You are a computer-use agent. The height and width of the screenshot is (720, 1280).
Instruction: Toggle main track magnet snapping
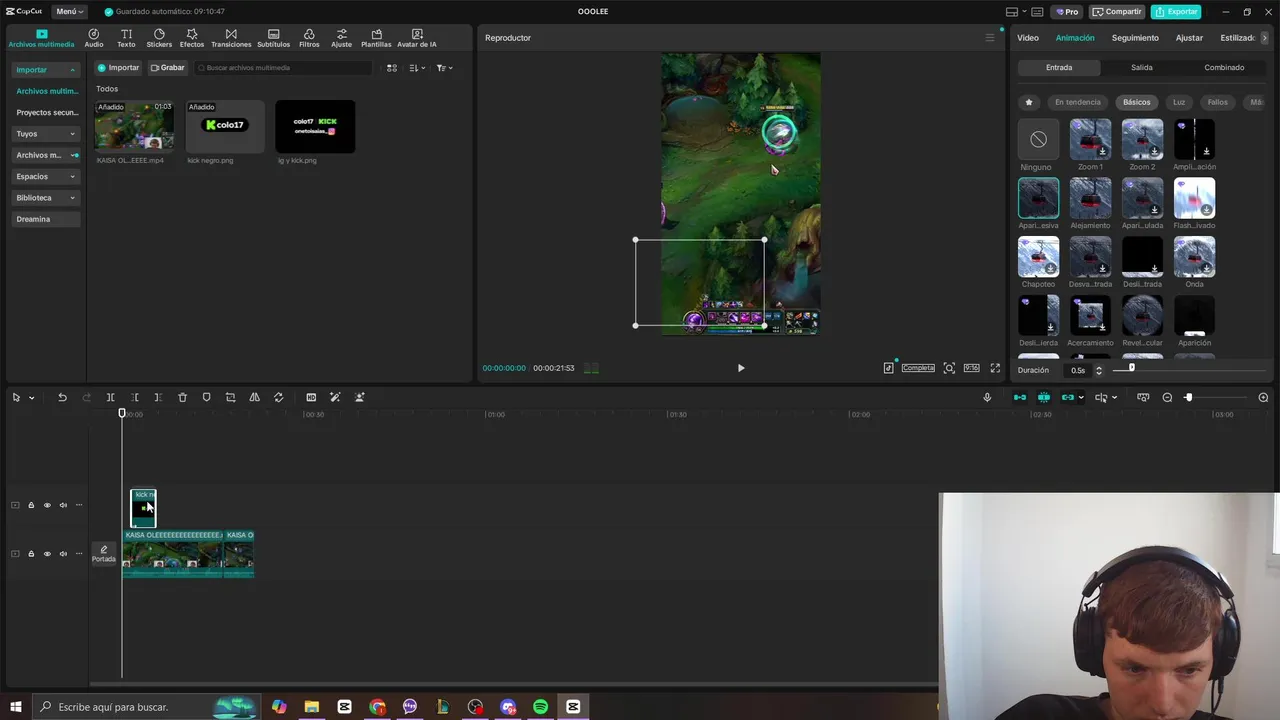coord(1020,397)
